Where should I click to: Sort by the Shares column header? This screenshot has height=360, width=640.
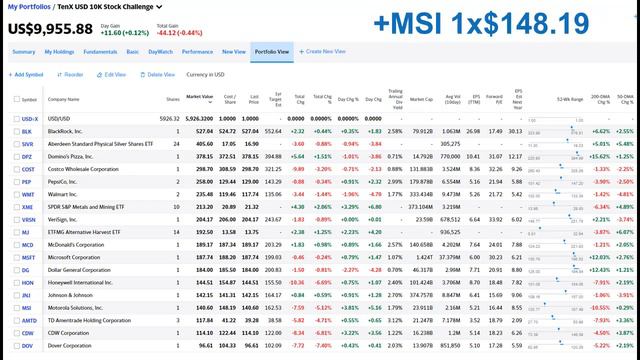(173, 99)
